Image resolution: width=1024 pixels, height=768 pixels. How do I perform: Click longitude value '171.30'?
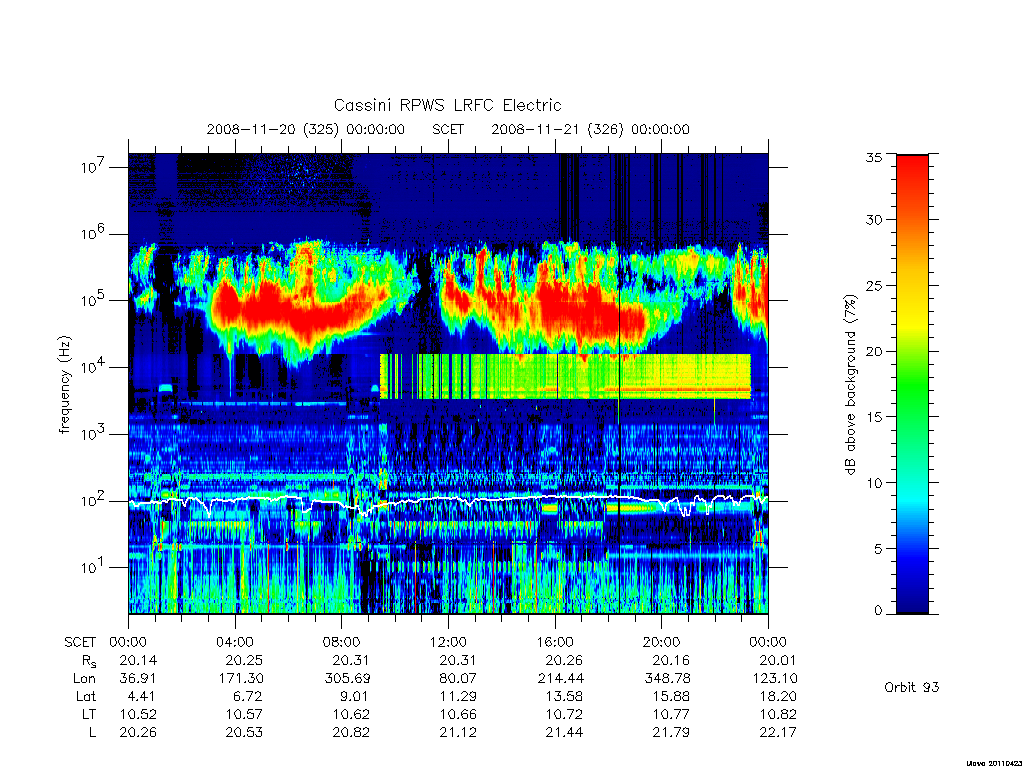241,679
